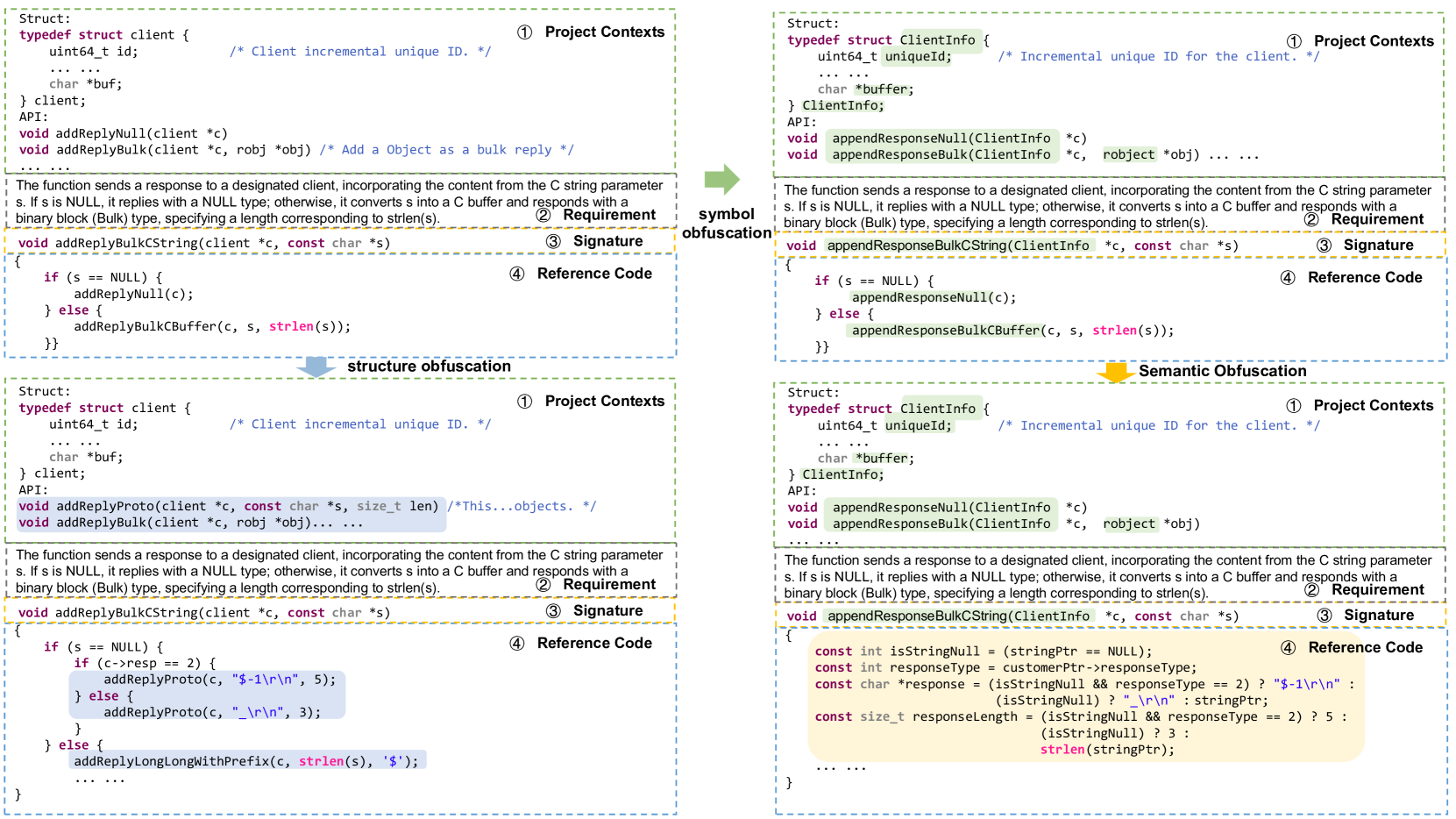This screenshot has width=1456, height=819.
Task: Click the "if (c->resp == 2)" line
Action: point(145,663)
